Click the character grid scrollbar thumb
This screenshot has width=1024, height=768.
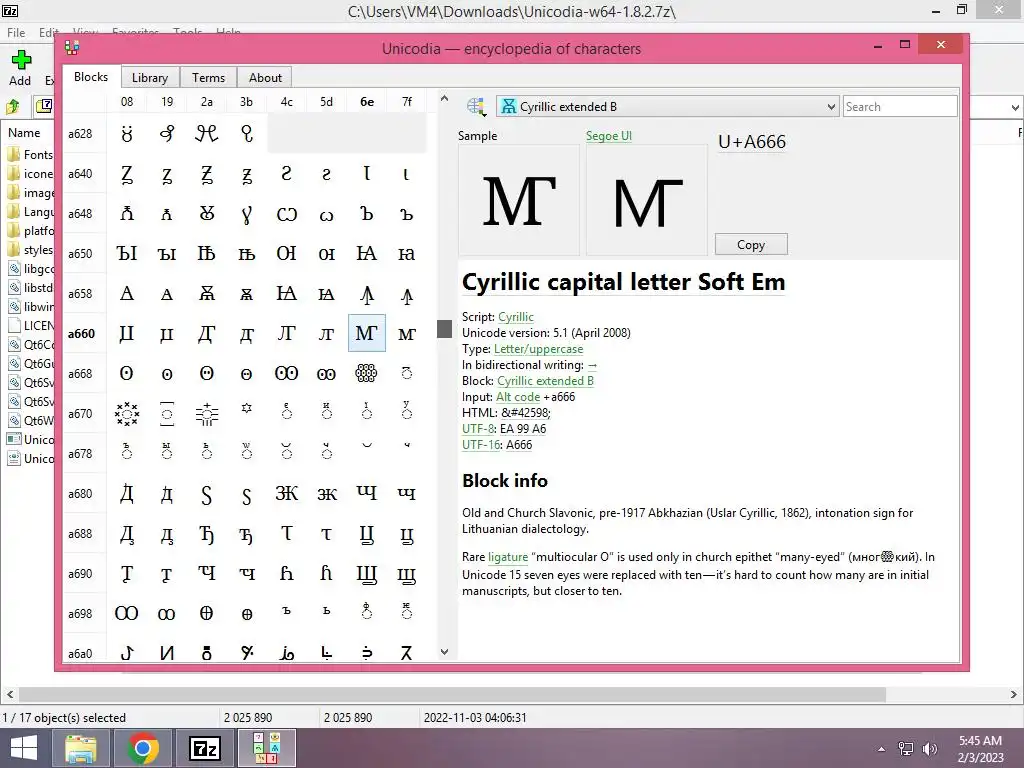tap(445, 329)
